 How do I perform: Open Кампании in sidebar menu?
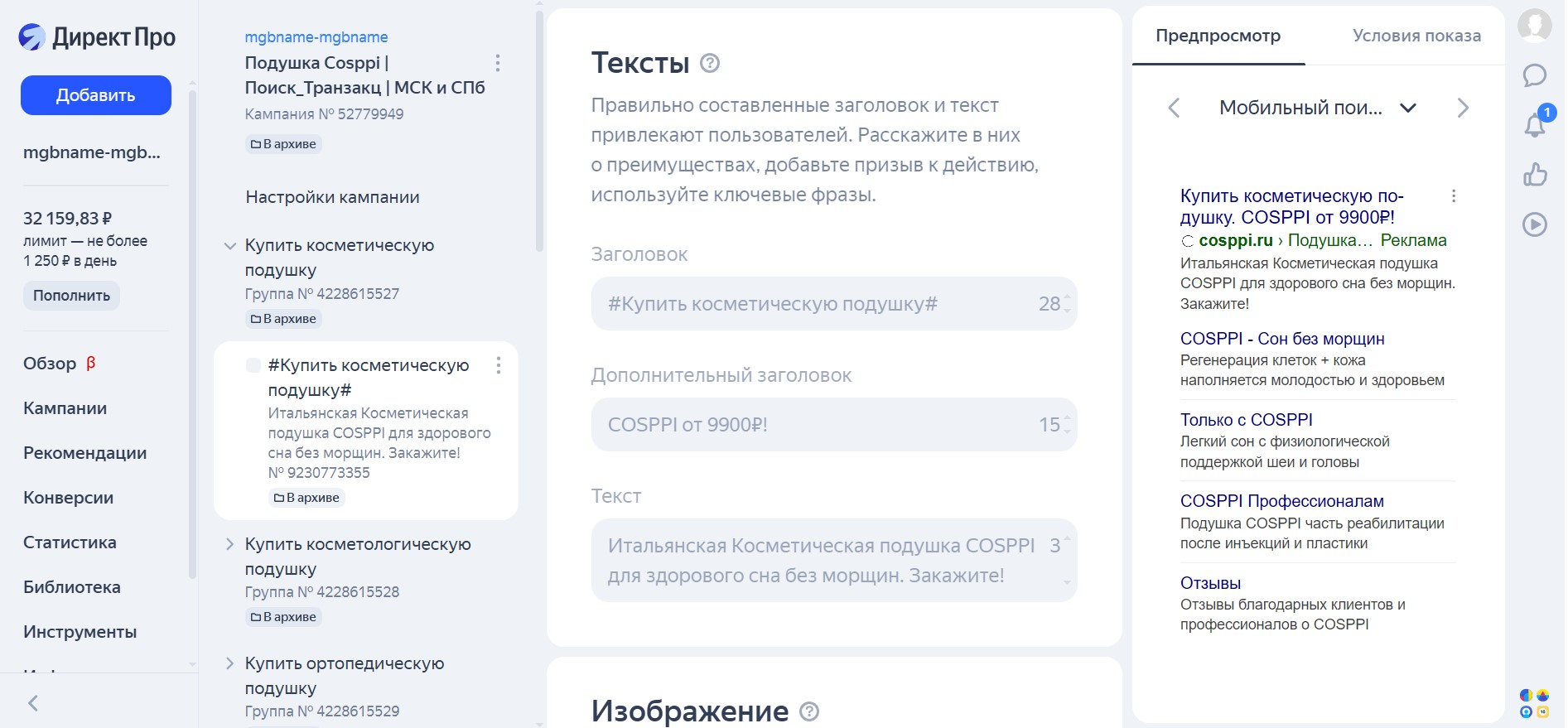tap(65, 408)
